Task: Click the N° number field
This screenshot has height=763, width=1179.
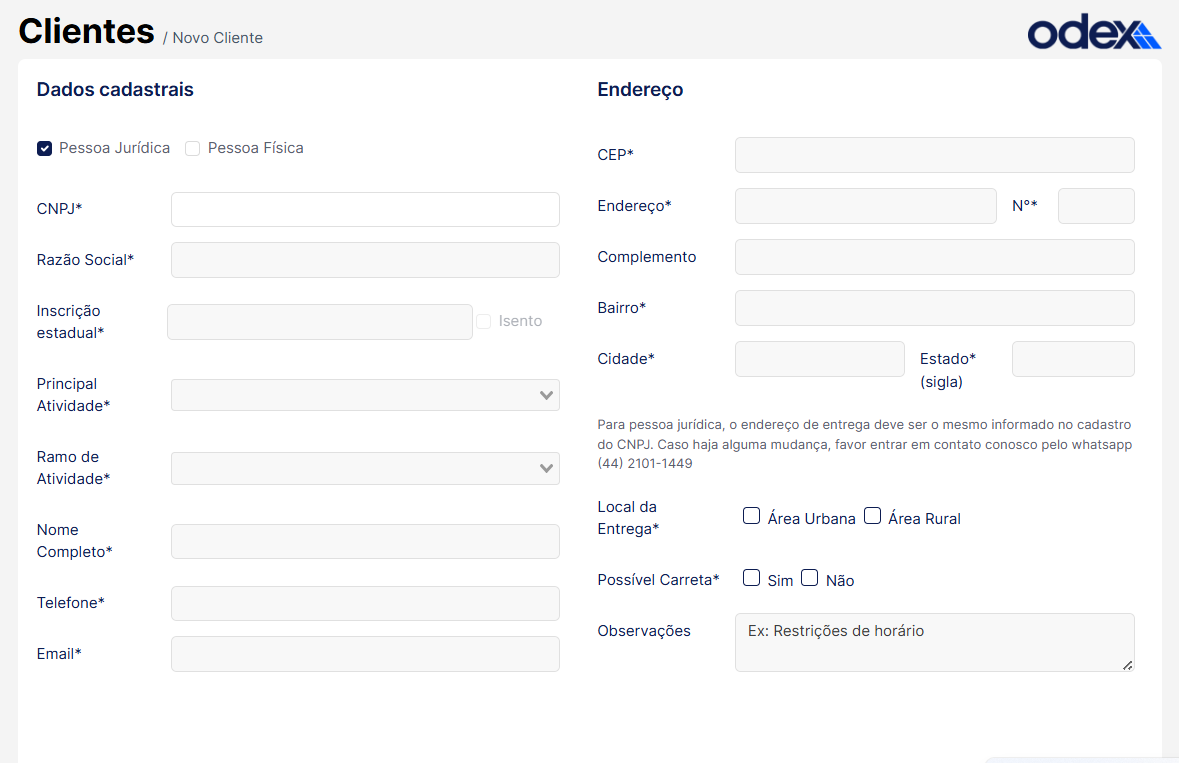Action: tap(1096, 206)
